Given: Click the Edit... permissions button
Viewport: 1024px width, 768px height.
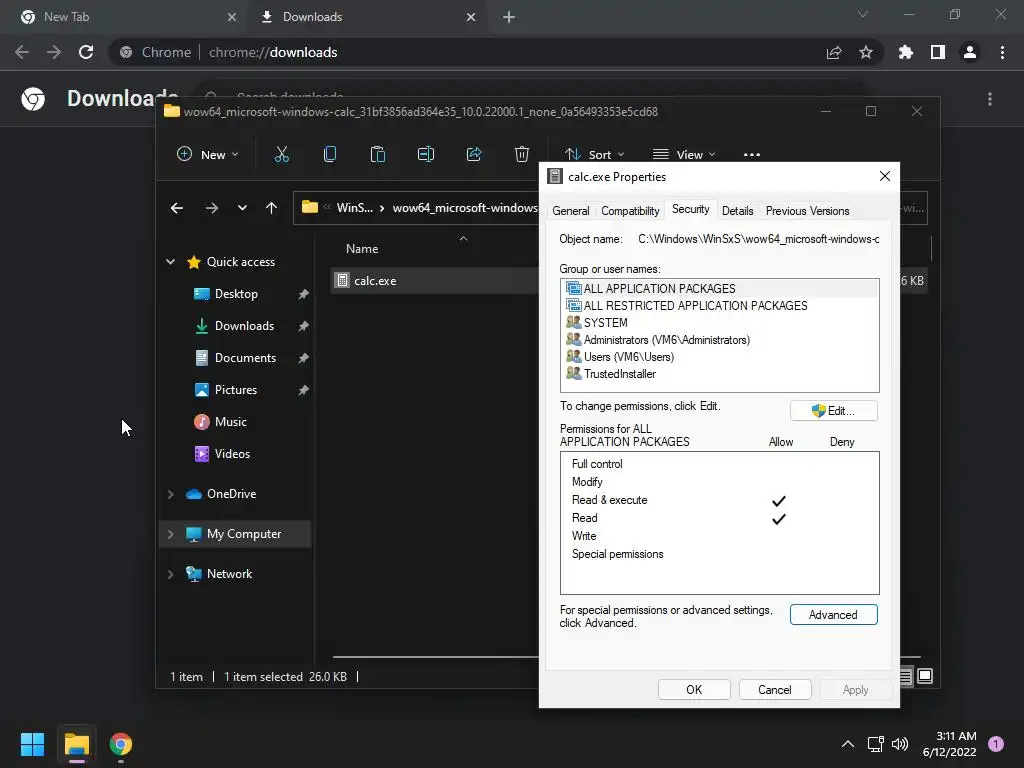Looking at the screenshot, I should tap(833, 411).
